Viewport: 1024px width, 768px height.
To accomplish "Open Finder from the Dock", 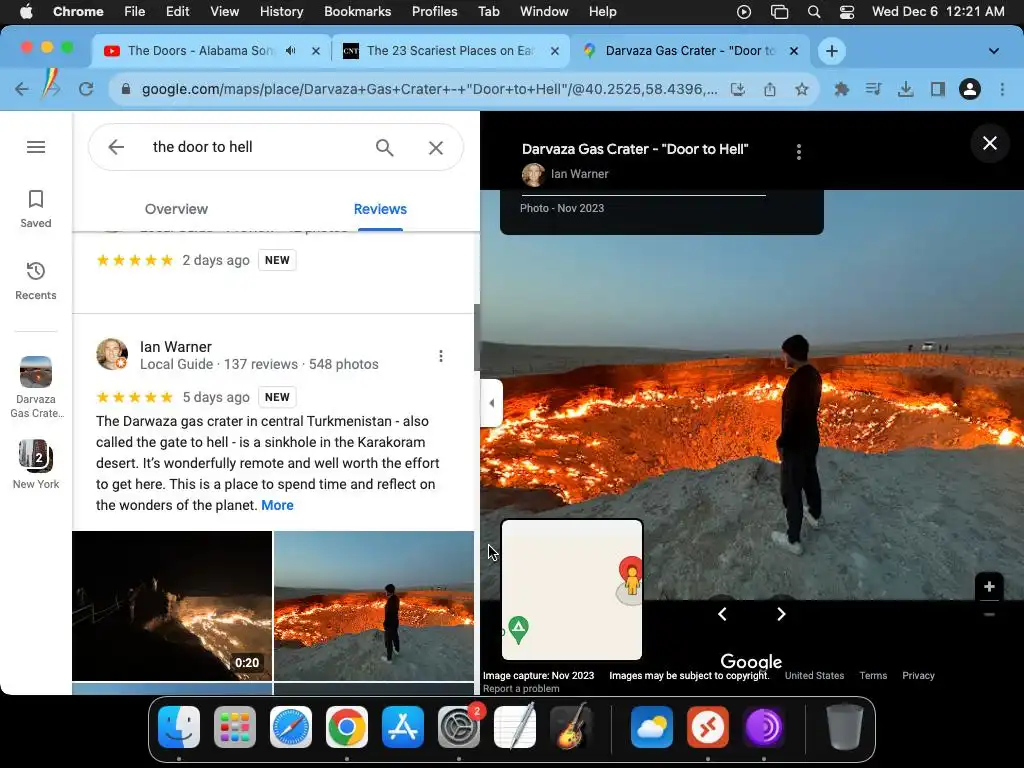I will pos(179,727).
